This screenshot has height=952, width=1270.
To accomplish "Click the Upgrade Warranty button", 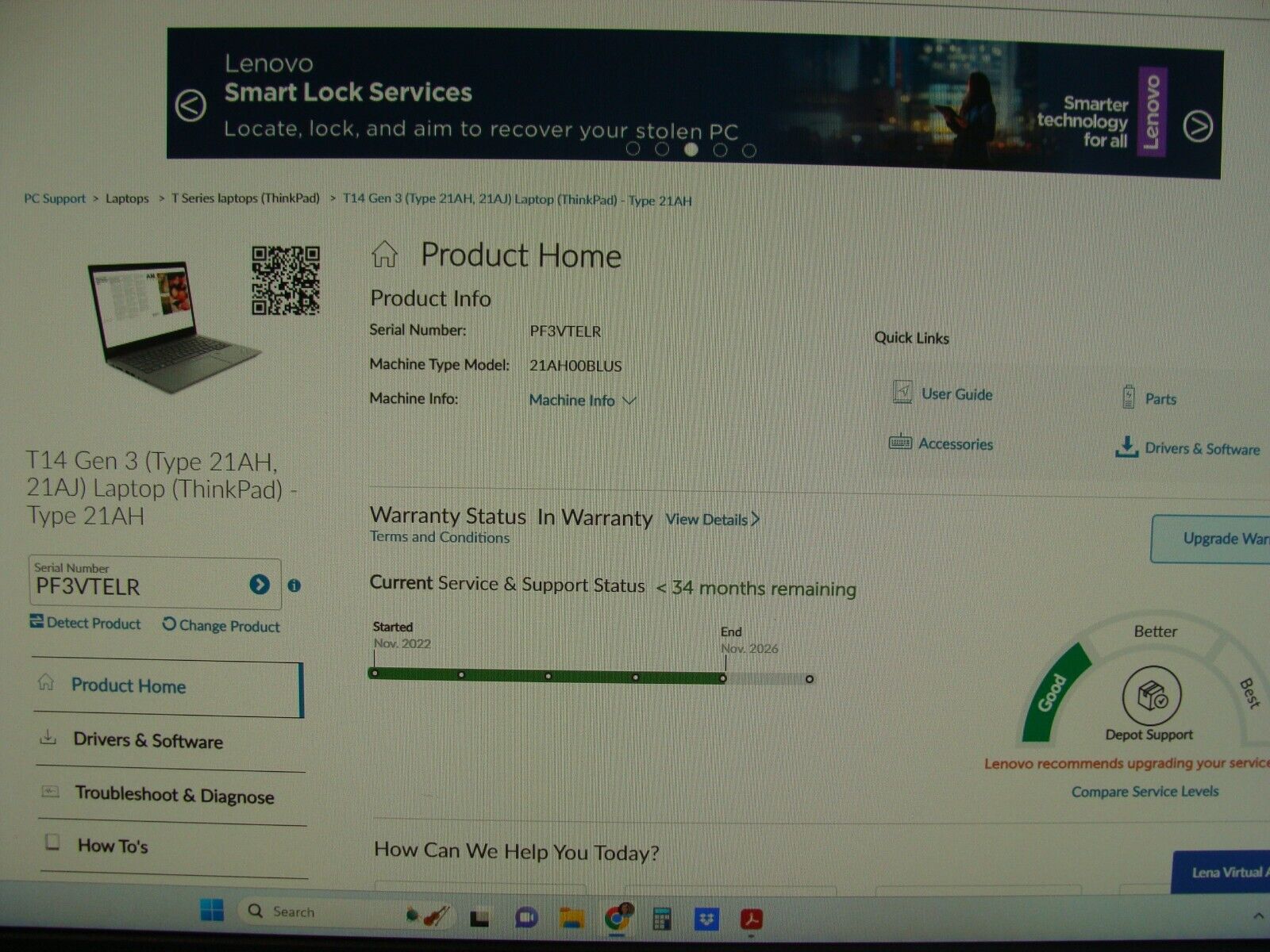I will point(1210,539).
